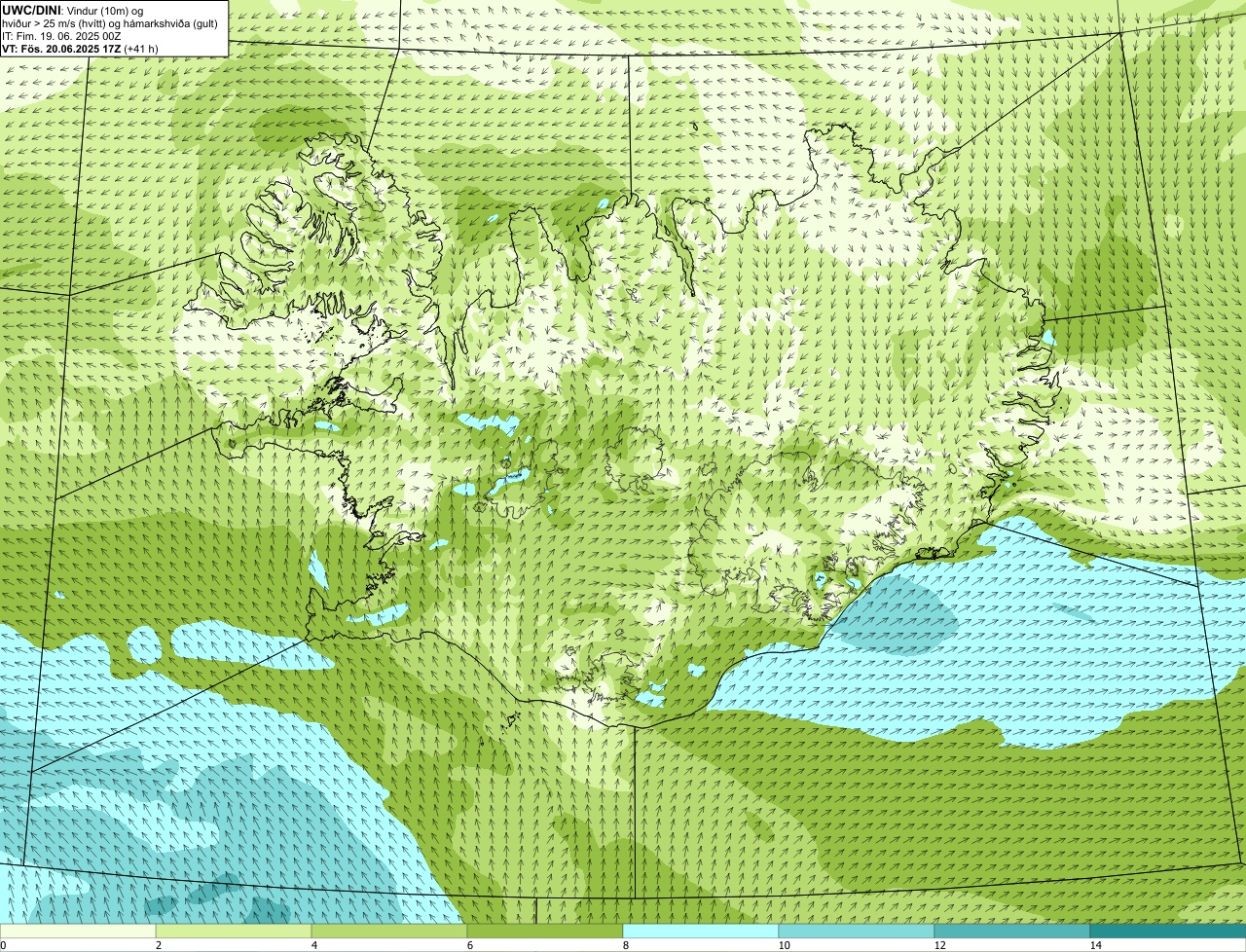This screenshot has height=952, width=1246.
Task: Click the 'hviður > 25 m/s (hvítt)' description line
Action: 108,23
